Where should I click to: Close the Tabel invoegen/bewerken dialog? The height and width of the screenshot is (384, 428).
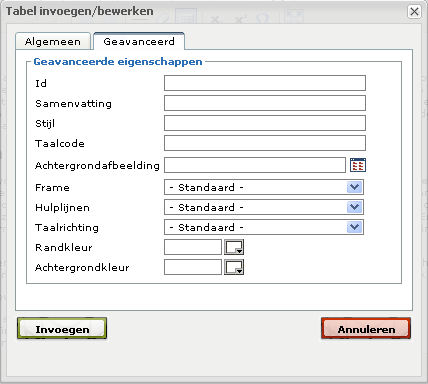tap(414, 12)
